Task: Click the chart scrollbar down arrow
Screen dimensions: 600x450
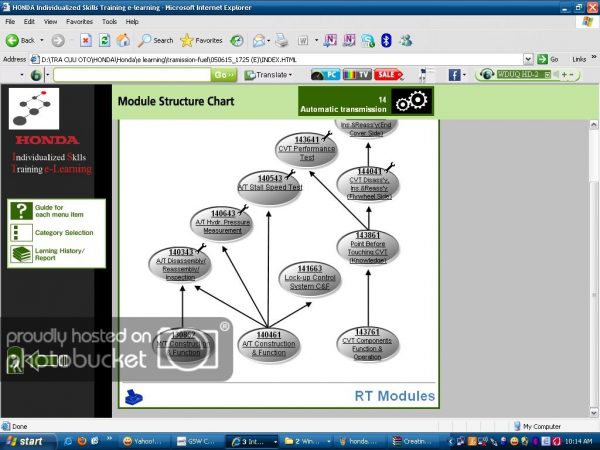Action: pyautogui.click(x=593, y=412)
